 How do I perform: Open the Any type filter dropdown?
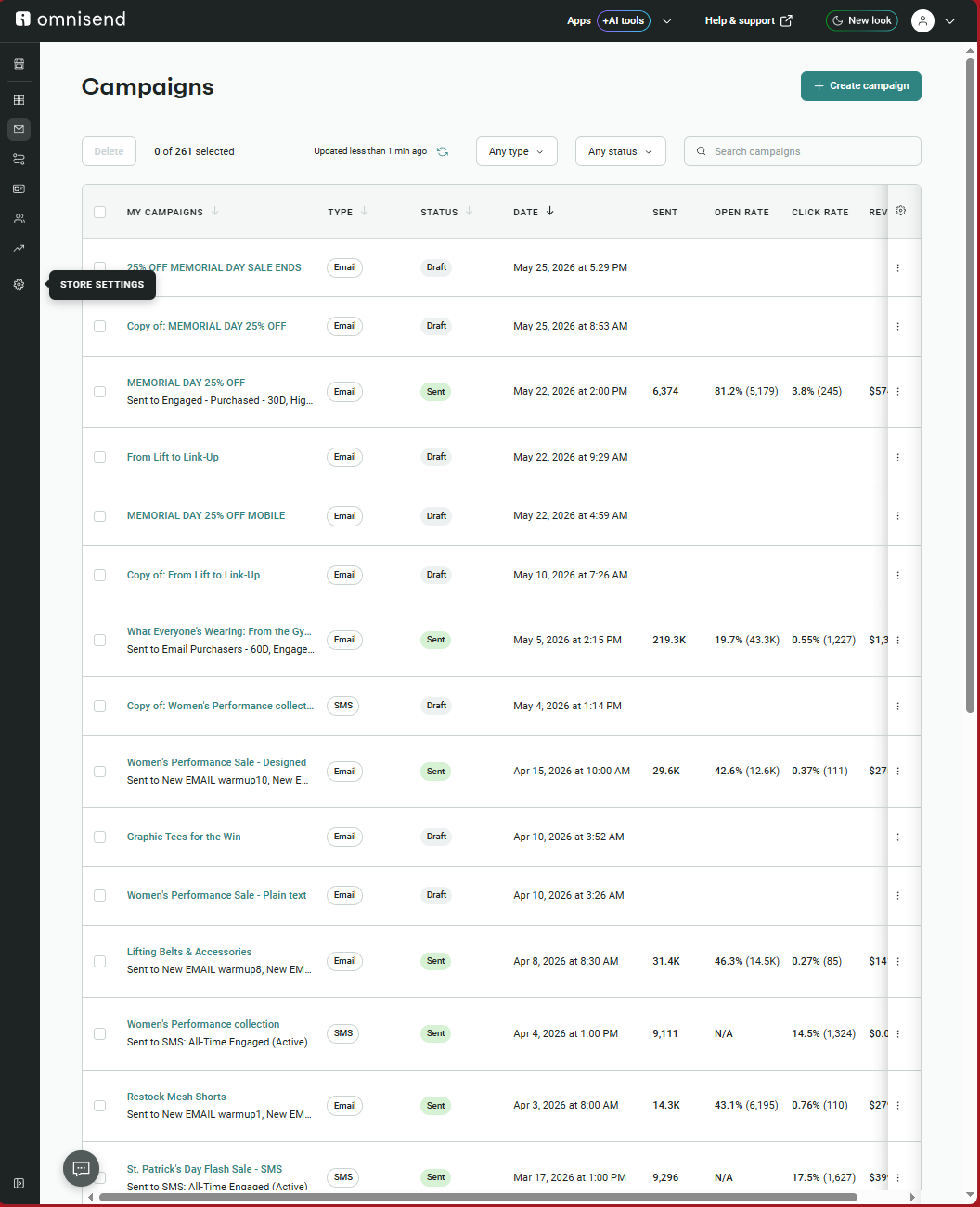pyautogui.click(x=517, y=151)
